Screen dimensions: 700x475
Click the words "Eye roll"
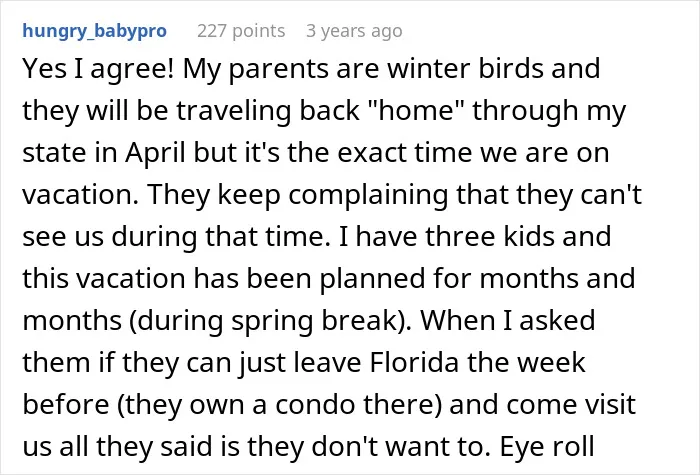point(547,446)
